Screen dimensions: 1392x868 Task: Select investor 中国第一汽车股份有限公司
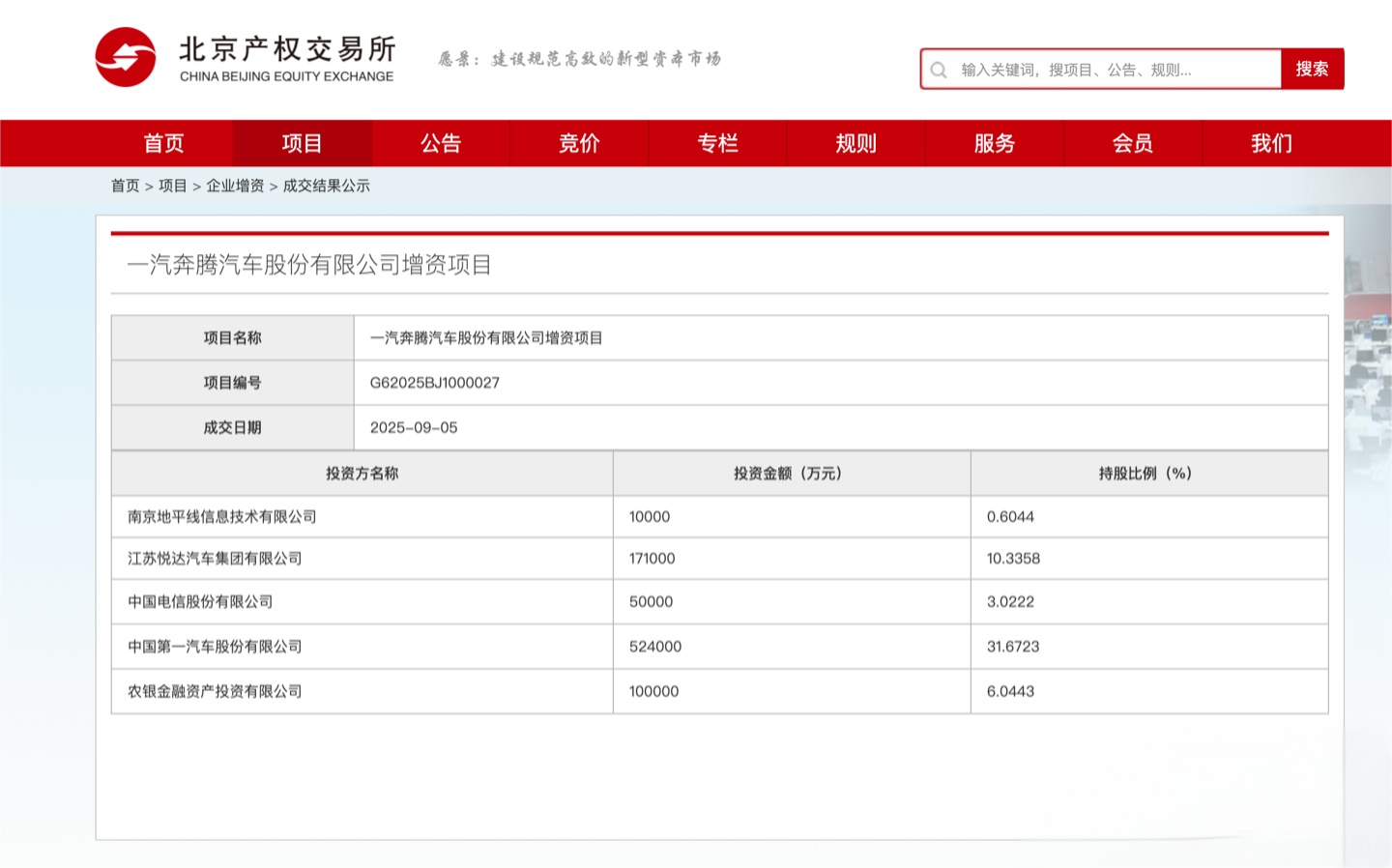(x=215, y=647)
